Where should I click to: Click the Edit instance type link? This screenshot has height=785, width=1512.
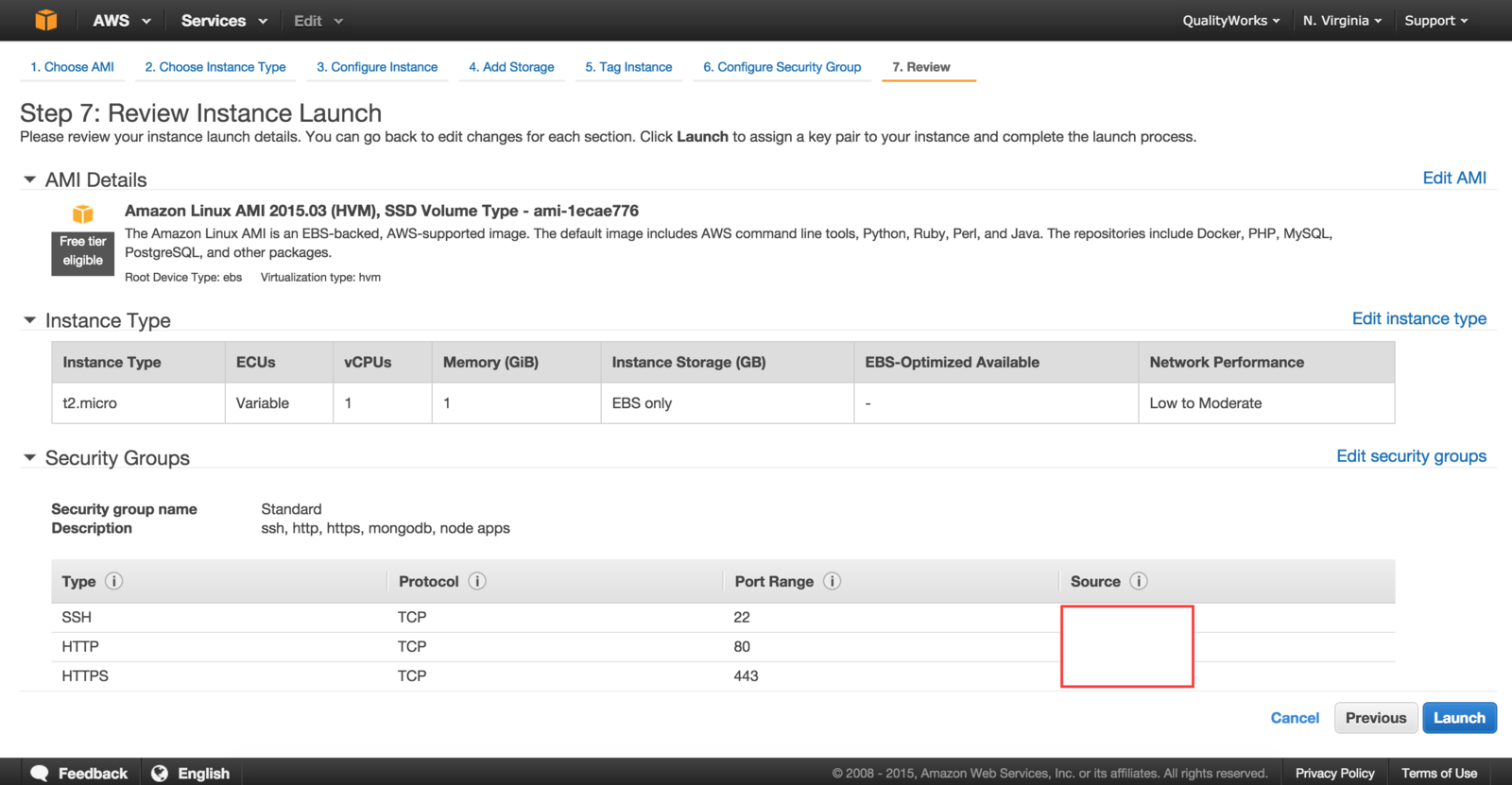pyautogui.click(x=1419, y=318)
